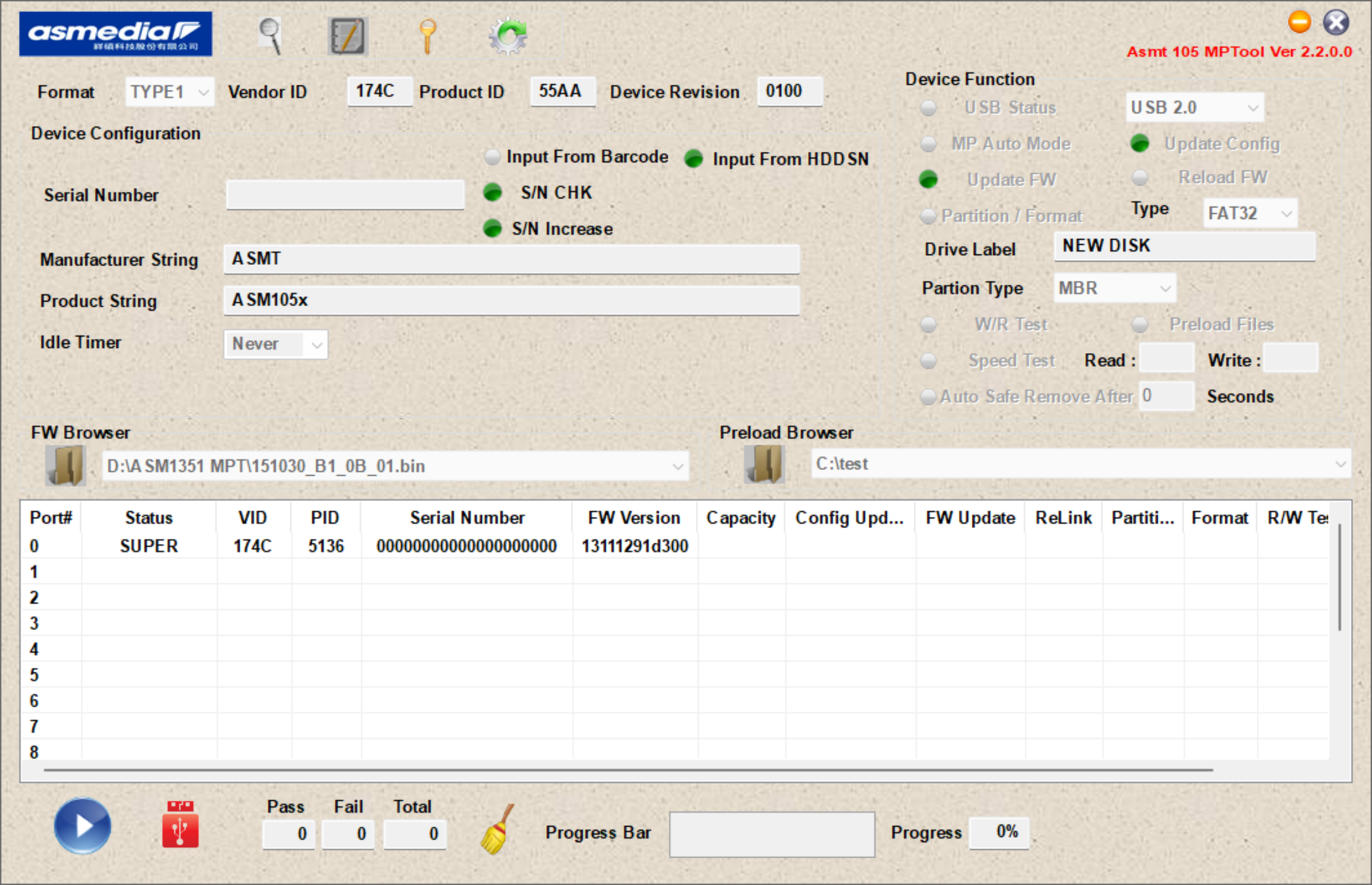Click the broom clear counters icon
This screenshot has width=1372, height=885.
(497, 829)
